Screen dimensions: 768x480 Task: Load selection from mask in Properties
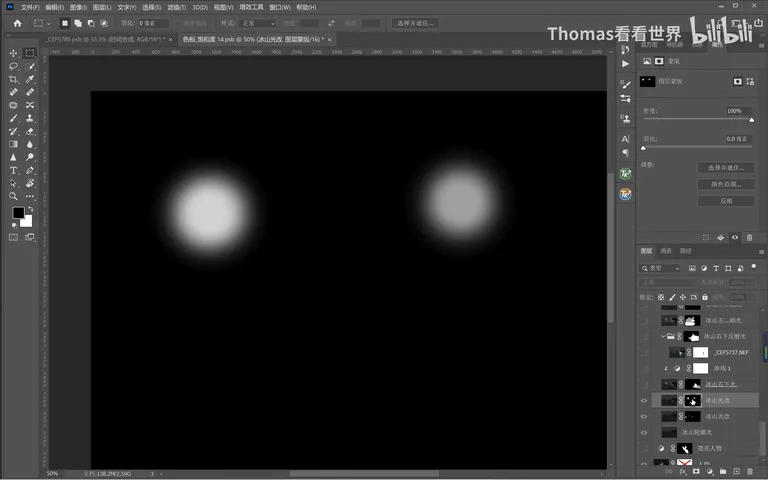706,238
